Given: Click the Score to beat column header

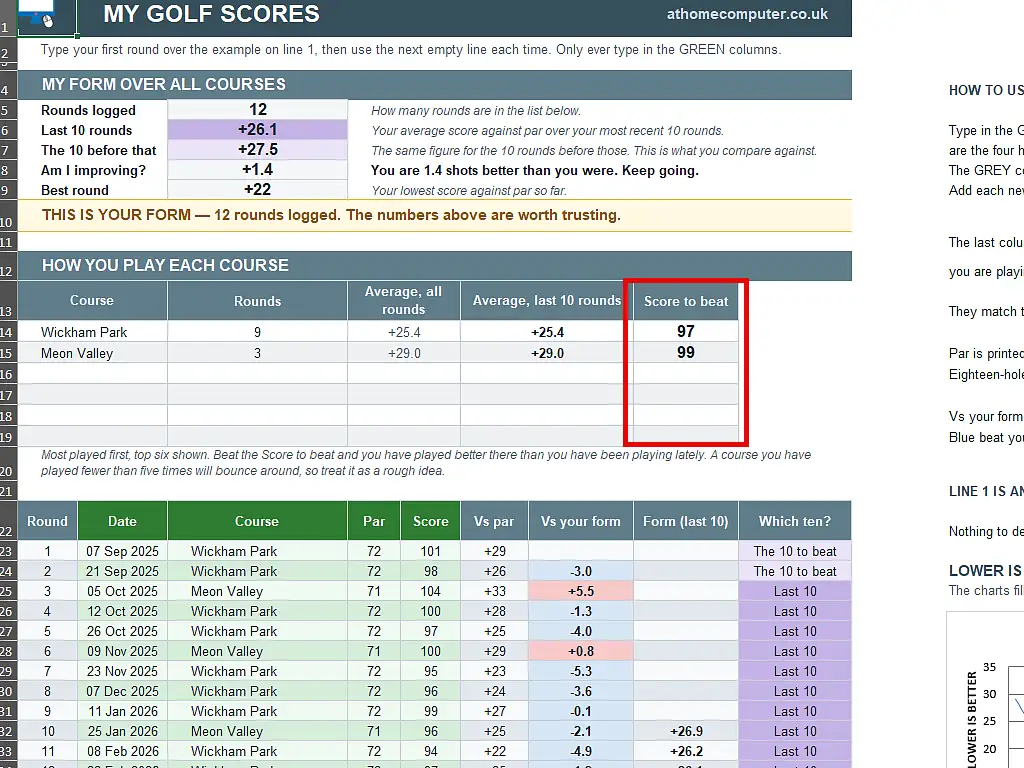Looking at the screenshot, I should tap(686, 301).
